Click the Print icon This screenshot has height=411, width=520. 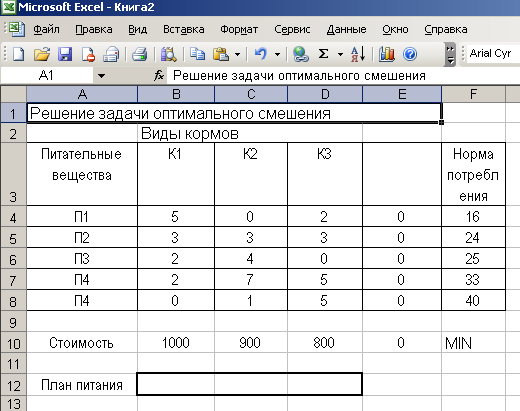coord(140,54)
